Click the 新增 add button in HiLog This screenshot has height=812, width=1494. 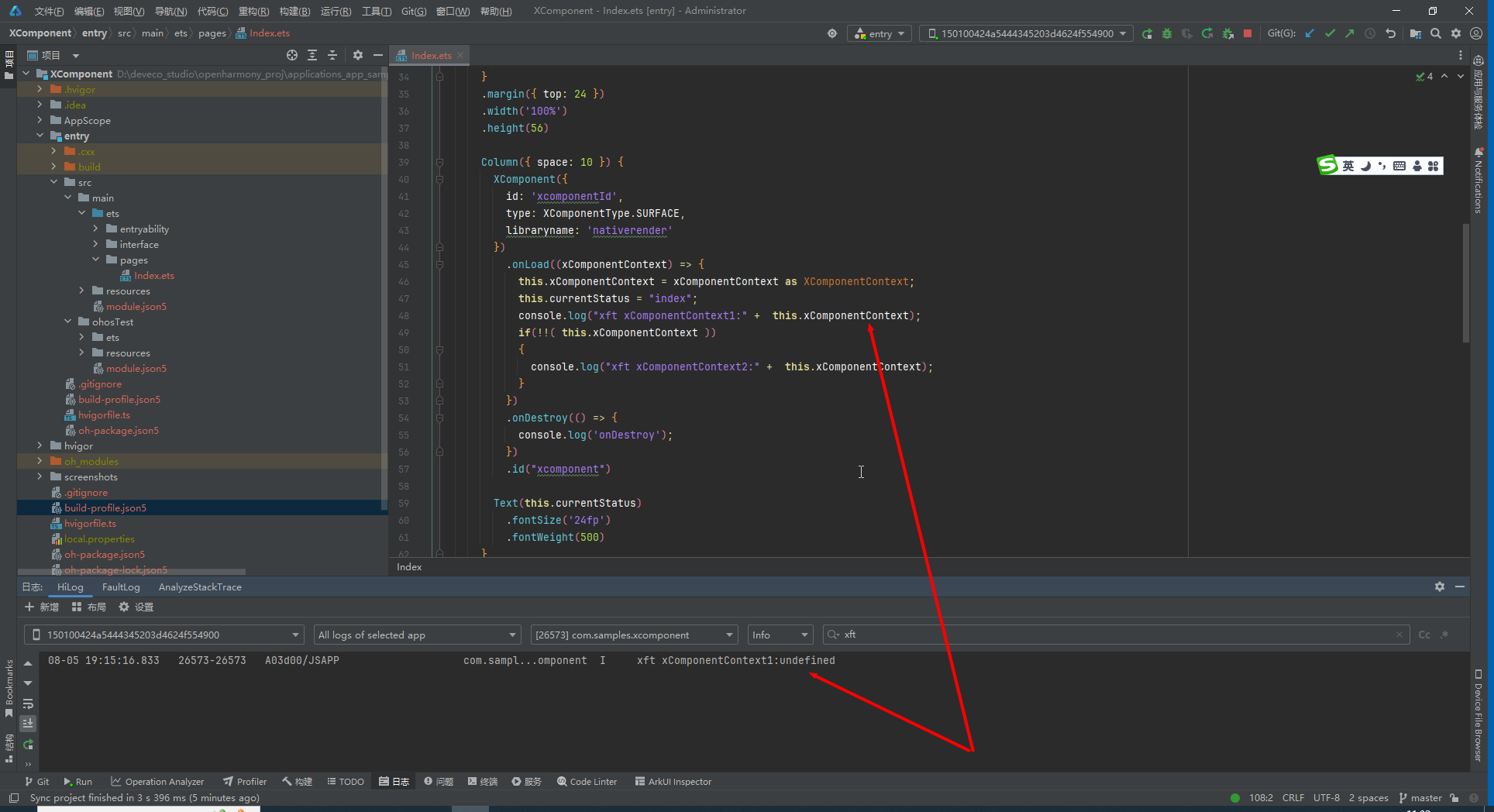[x=42, y=607]
